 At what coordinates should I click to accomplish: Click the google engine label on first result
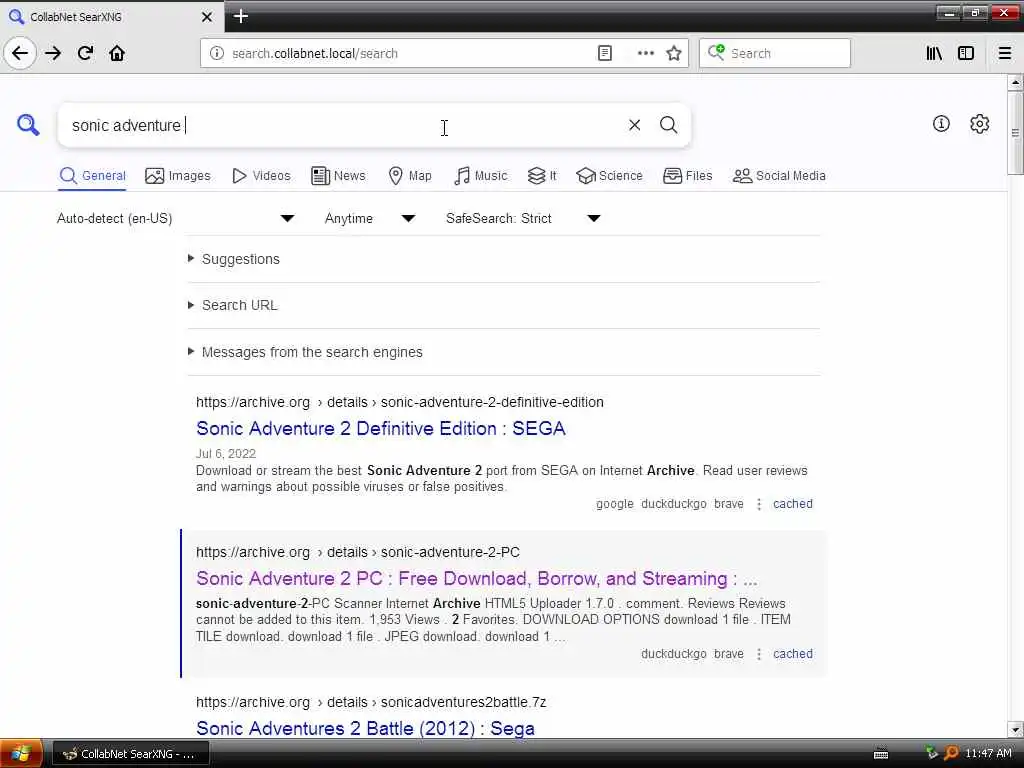pos(615,504)
